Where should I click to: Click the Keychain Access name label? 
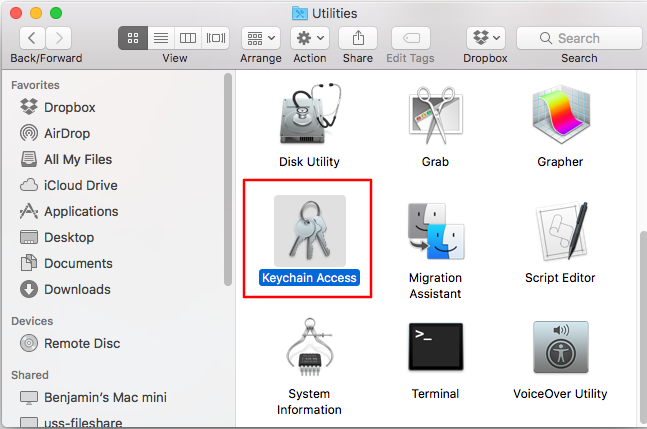[x=309, y=278]
